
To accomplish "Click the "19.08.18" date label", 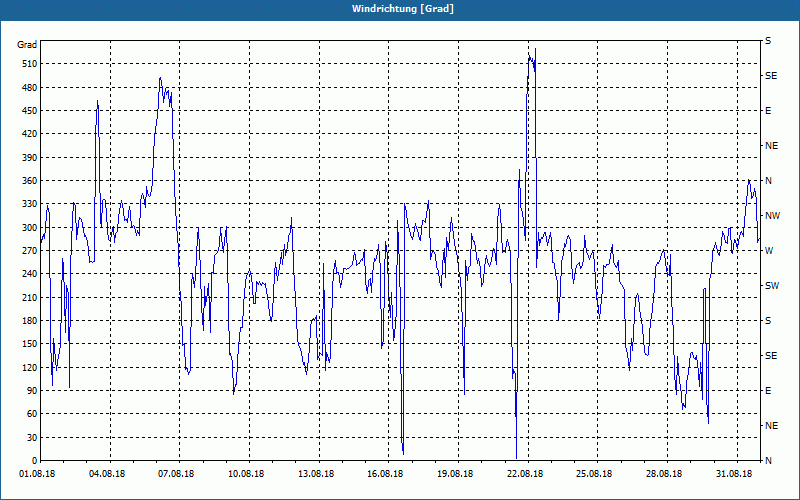I will [455, 474].
